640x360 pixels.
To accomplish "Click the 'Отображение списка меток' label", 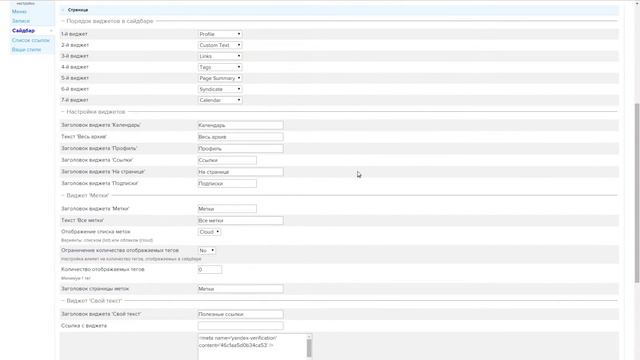I will (x=96, y=231).
